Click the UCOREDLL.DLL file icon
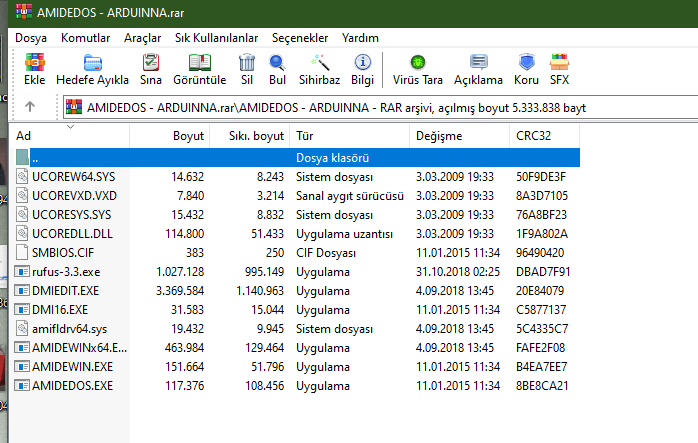 [22, 233]
